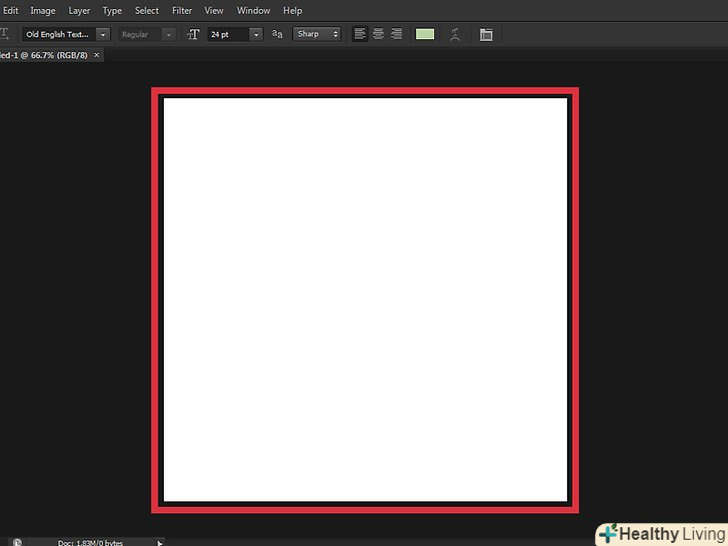Close the open document tab

coord(97,55)
